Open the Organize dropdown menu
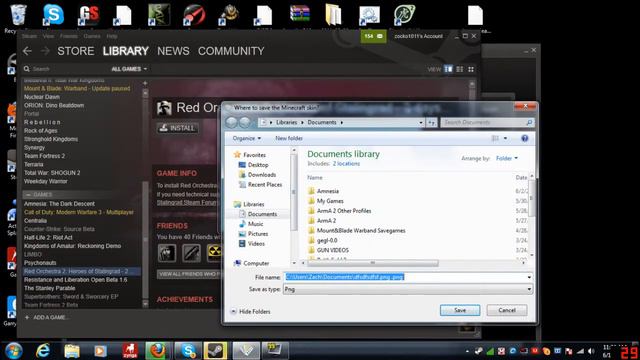The height and width of the screenshot is (360, 640). 247,138
